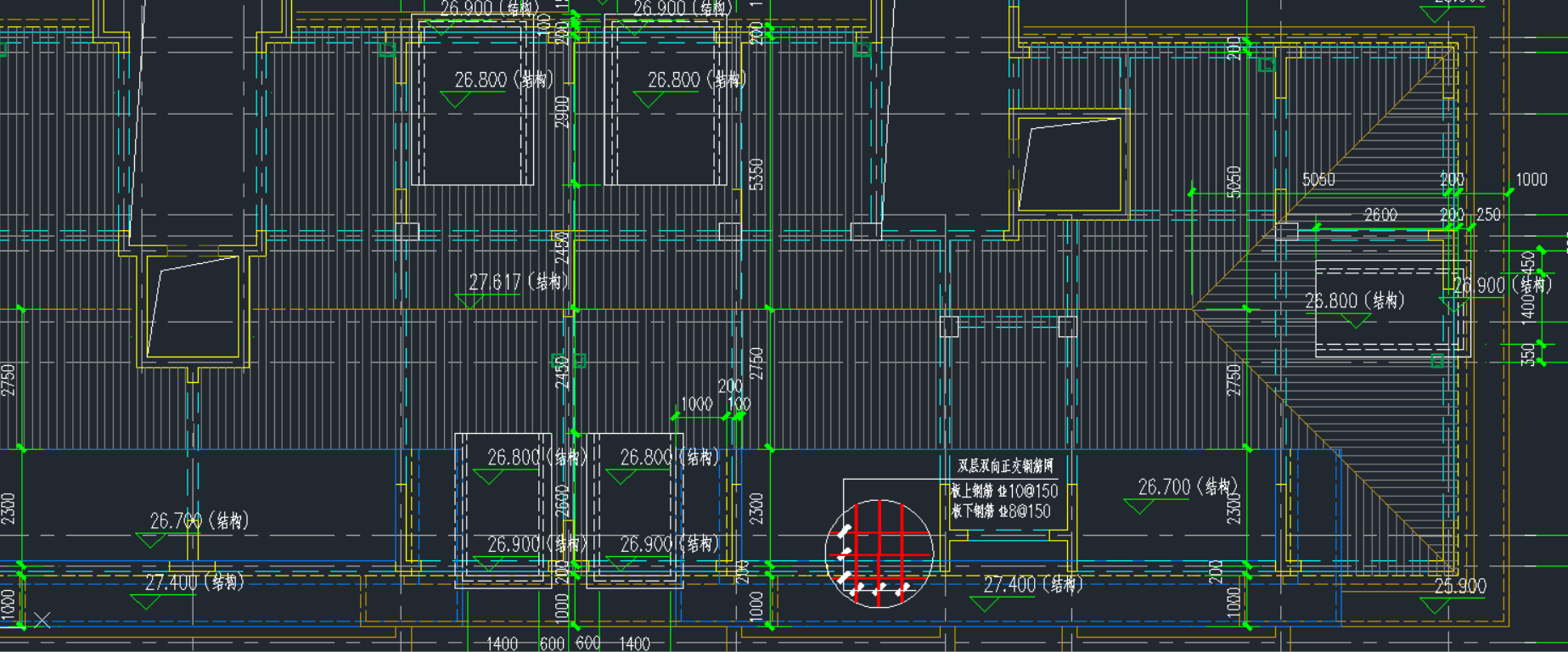The image size is (1568, 652).
Task: Select the 2900 dimension text
Action: pyautogui.click(x=562, y=112)
